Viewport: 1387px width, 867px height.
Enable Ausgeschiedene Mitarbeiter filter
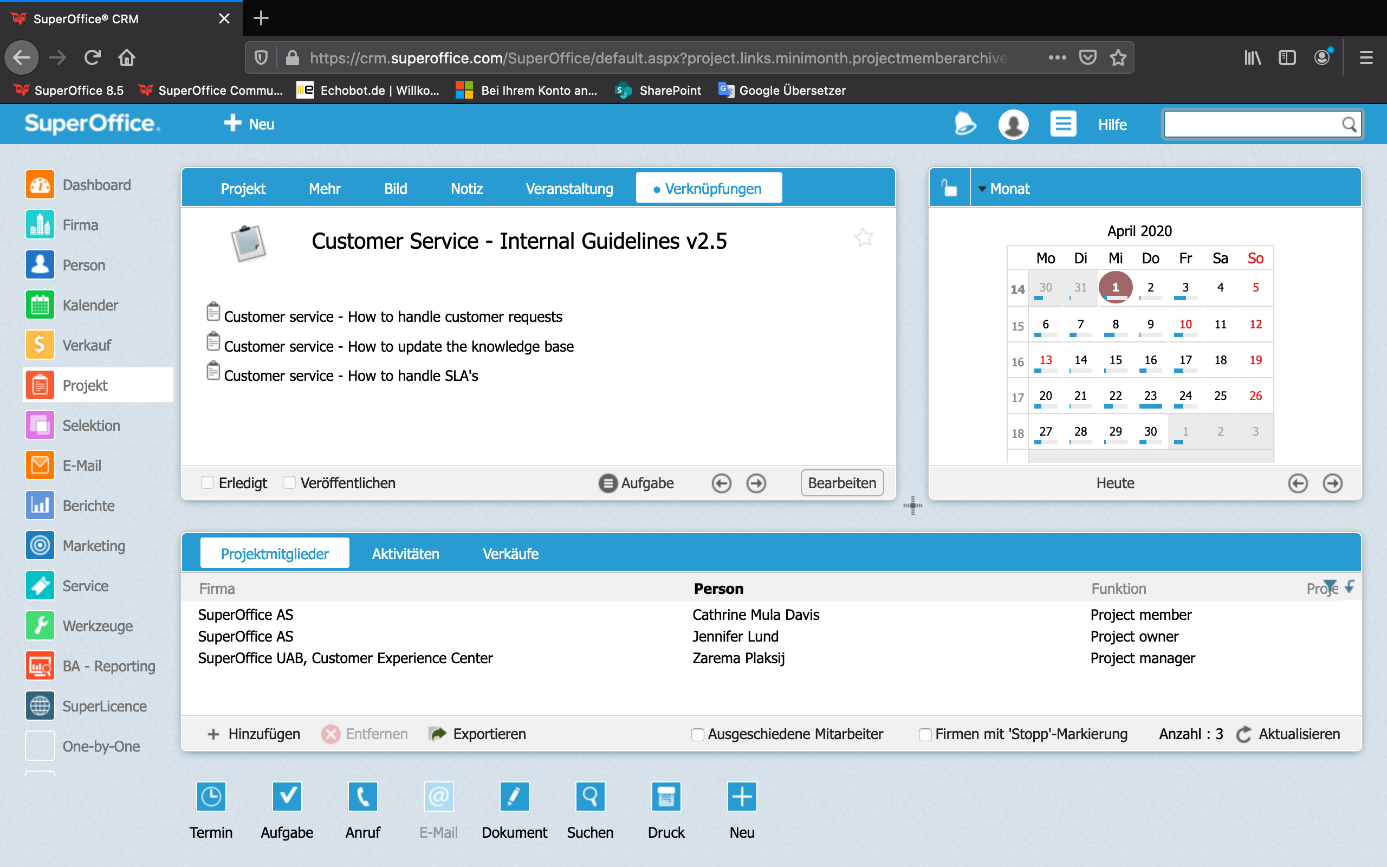(x=697, y=733)
